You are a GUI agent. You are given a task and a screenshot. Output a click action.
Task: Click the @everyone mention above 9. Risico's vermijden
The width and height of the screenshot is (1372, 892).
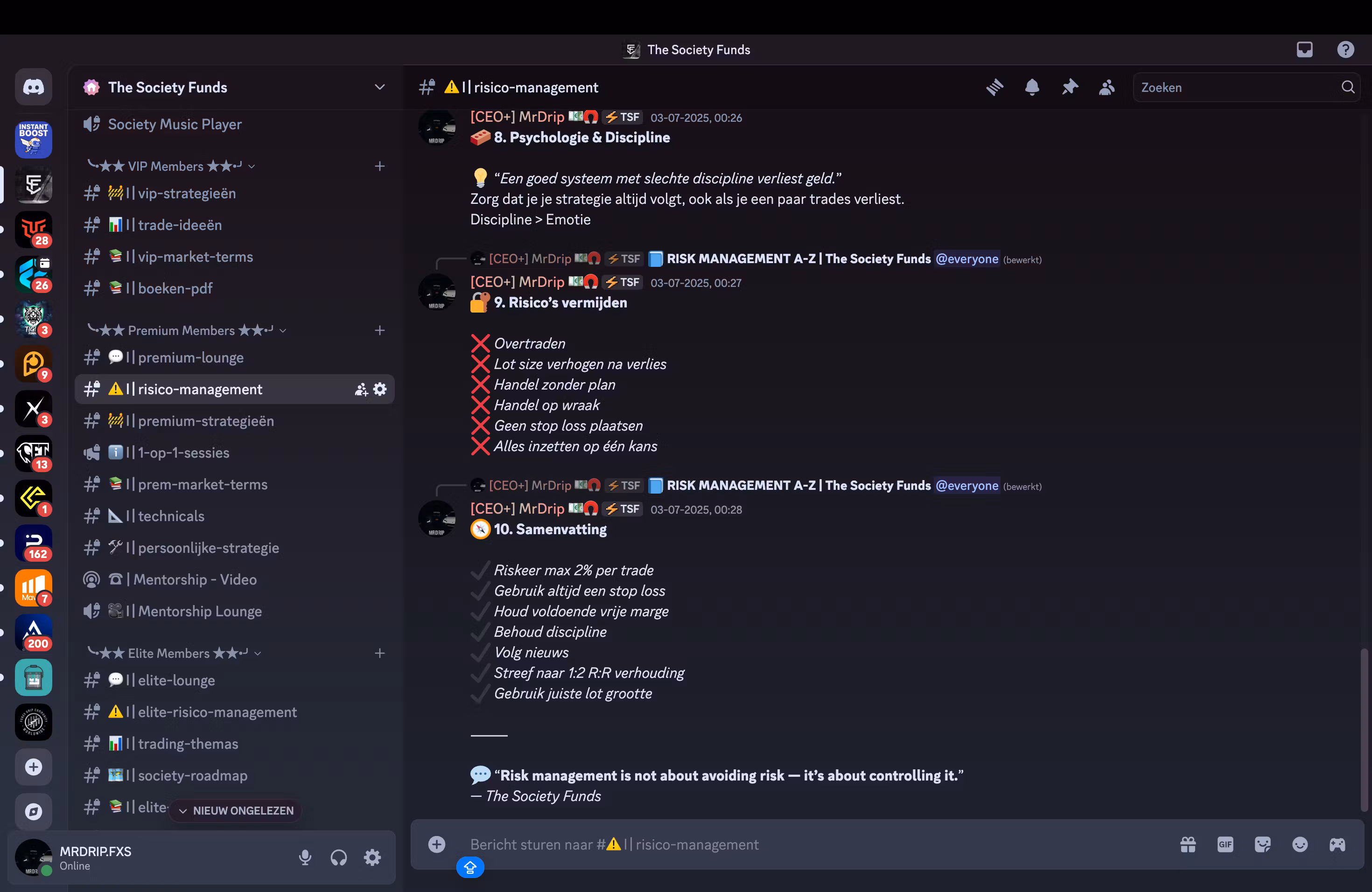tap(967, 259)
